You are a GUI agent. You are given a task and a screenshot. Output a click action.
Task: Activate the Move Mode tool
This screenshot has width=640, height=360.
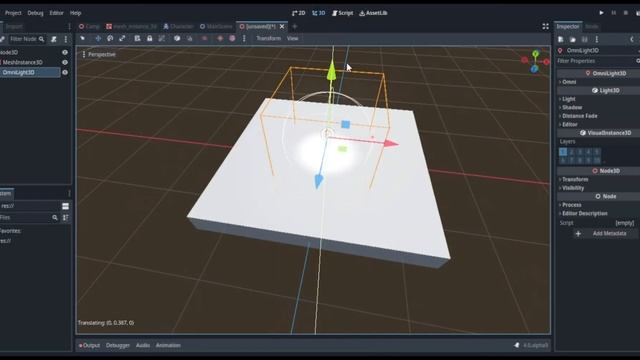(x=98, y=38)
